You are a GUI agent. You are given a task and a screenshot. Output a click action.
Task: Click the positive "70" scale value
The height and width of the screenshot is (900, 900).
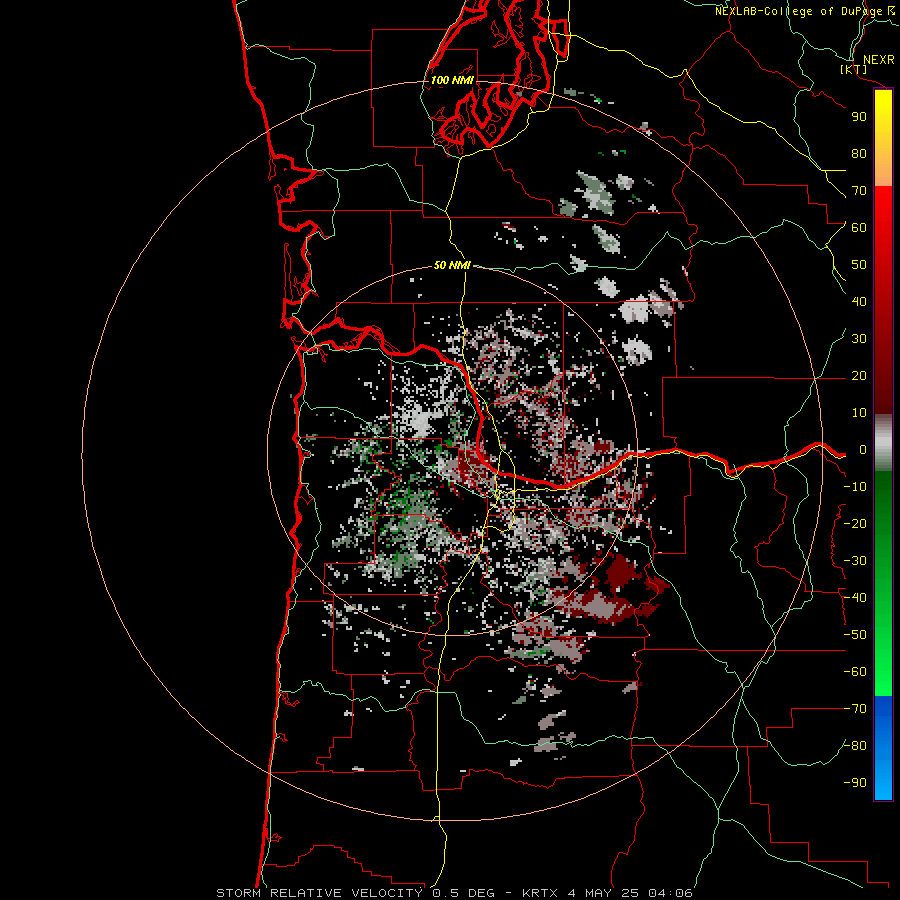(859, 191)
